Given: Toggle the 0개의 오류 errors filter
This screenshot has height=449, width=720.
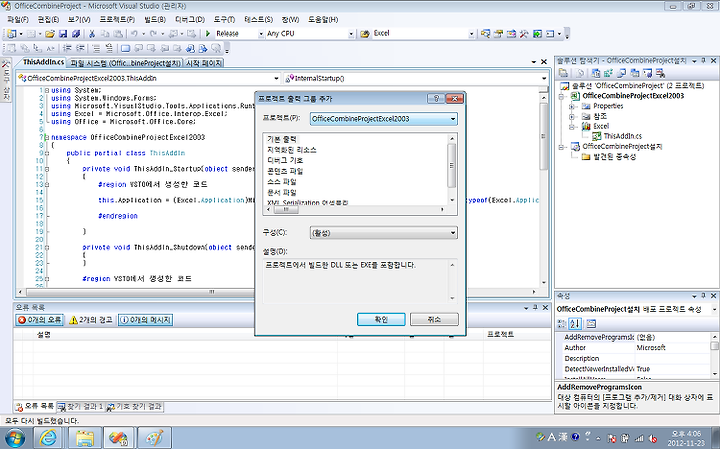Looking at the screenshot, I should coord(39,320).
